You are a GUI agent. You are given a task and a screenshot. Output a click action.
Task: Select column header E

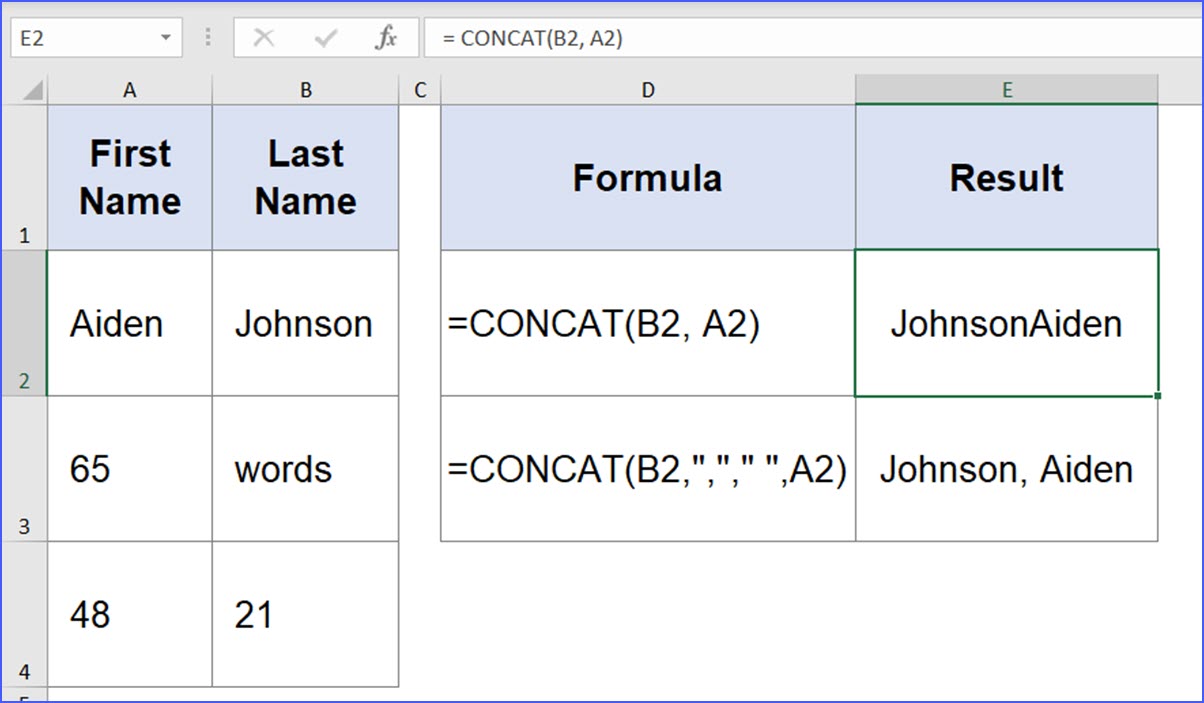coord(1006,89)
